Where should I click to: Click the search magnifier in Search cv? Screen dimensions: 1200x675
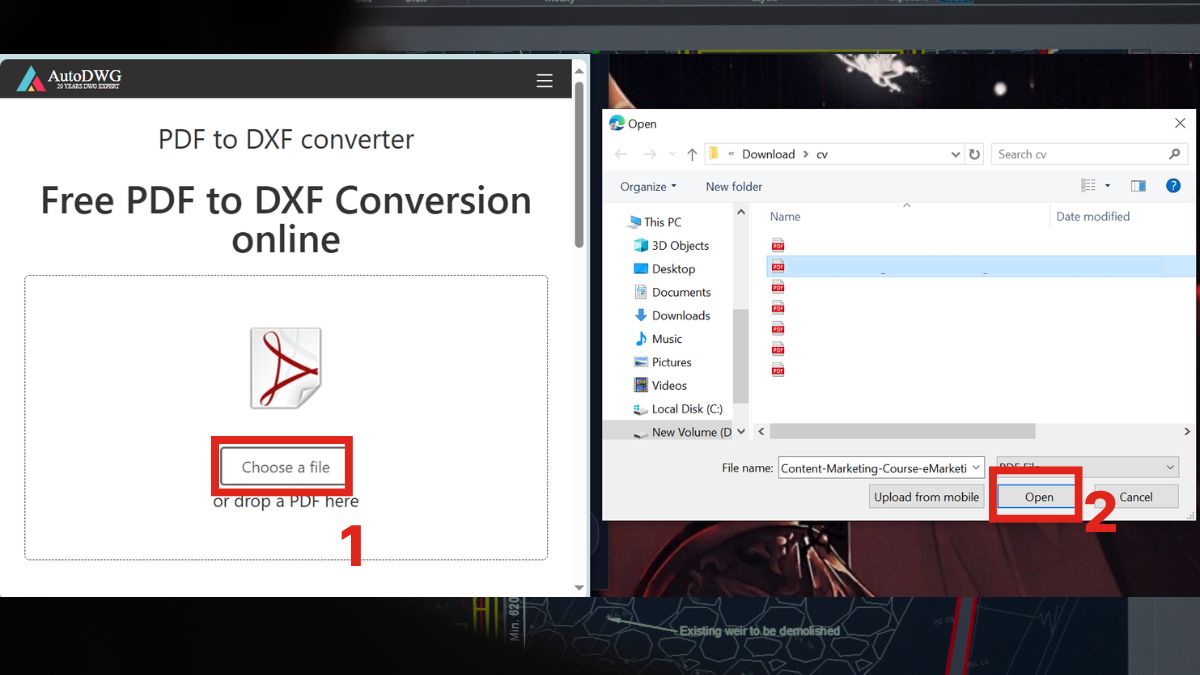1174,153
